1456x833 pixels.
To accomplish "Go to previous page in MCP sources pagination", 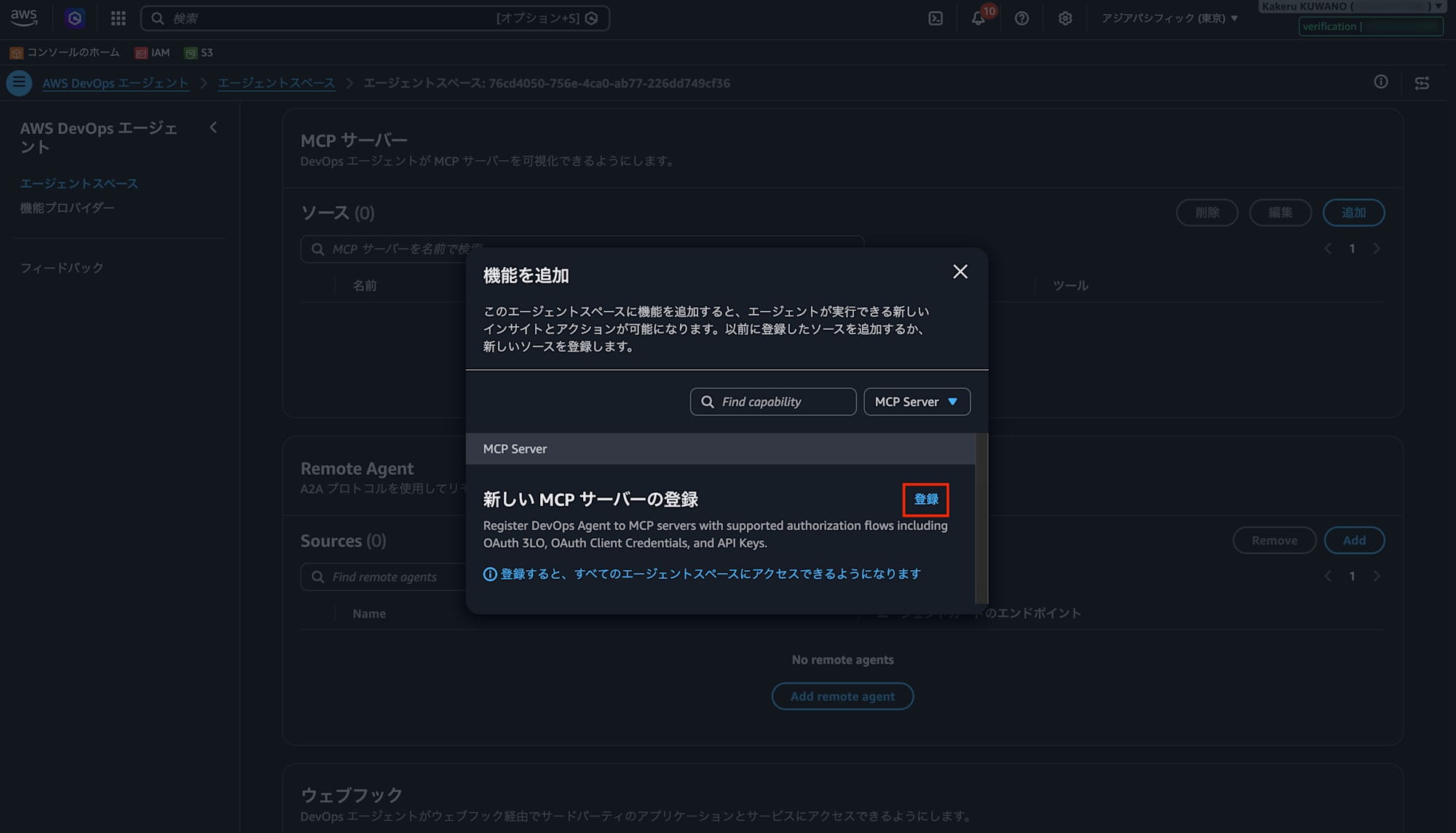I will pos(1328,249).
